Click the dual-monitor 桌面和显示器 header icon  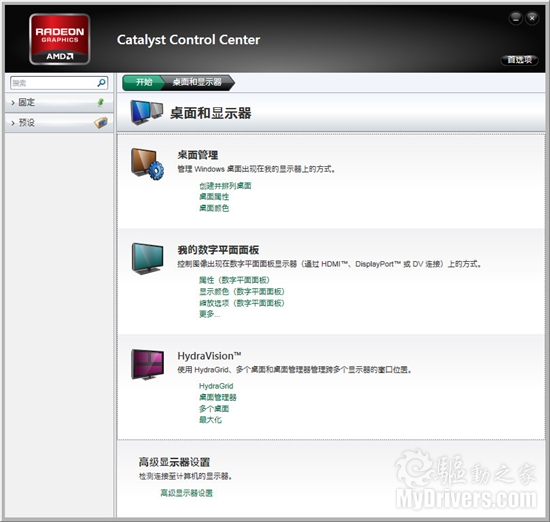(x=146, y=113)
